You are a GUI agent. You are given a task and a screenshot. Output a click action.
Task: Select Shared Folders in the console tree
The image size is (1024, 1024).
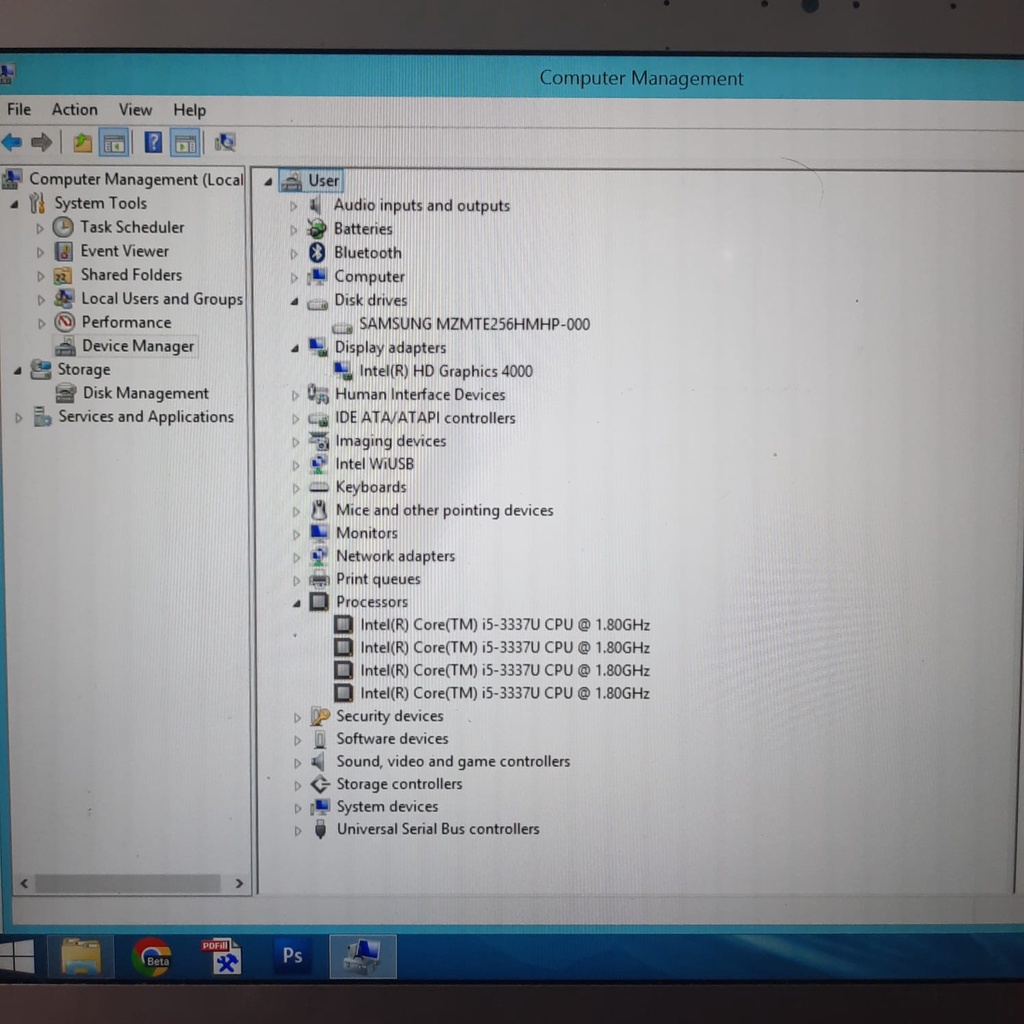coord(131,275)
